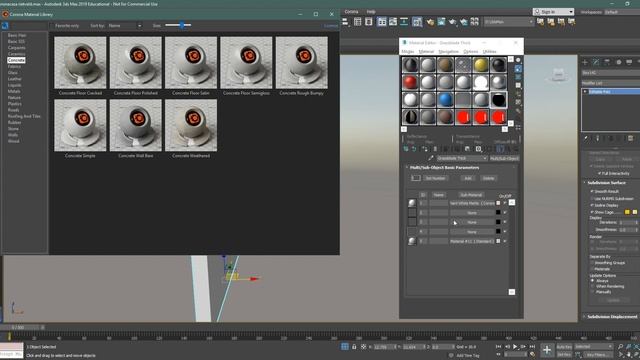Click Assign Material to Selection icon
Viewport: 640px width, 360px height.
click(425, 149)
